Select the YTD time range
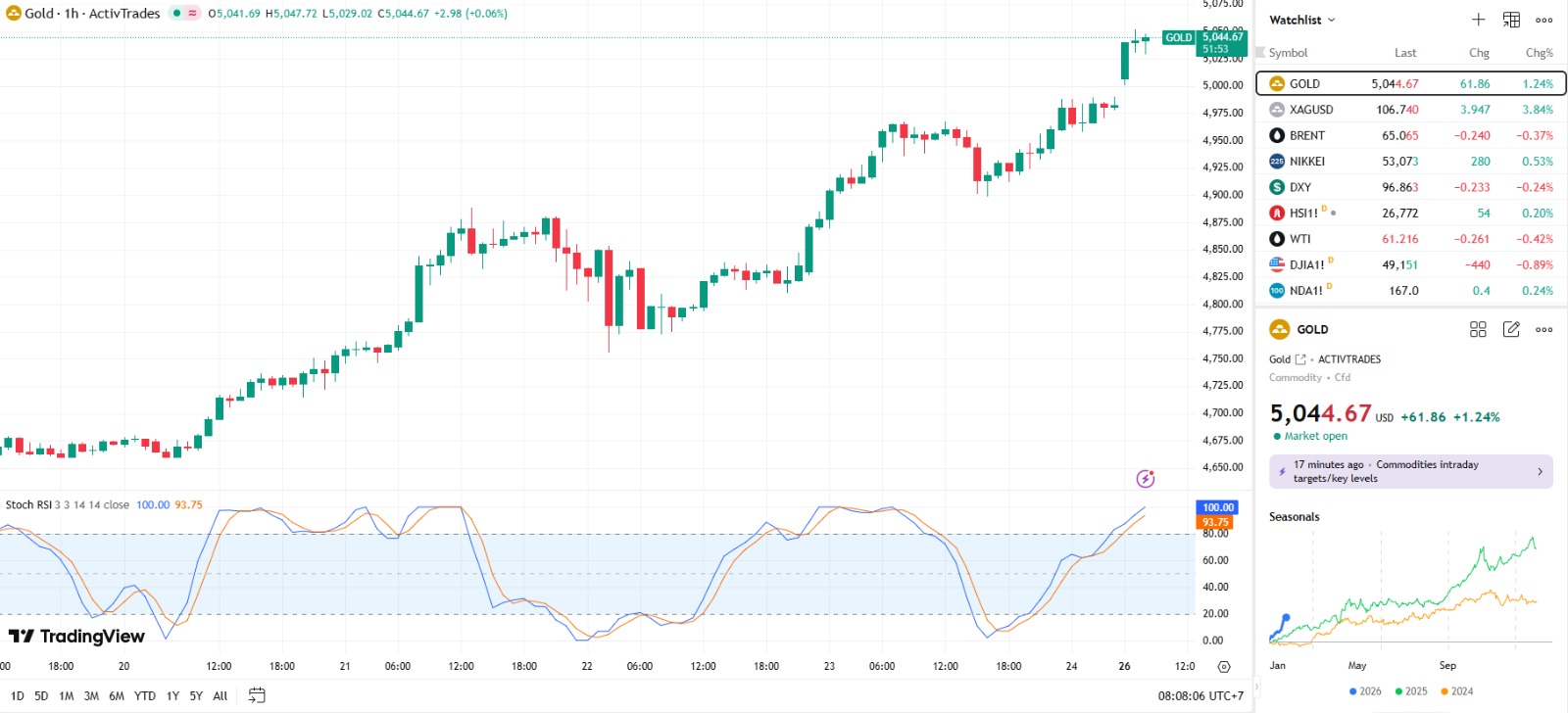Viewport: 1568px width, 713px height. (x=144, y=696)
